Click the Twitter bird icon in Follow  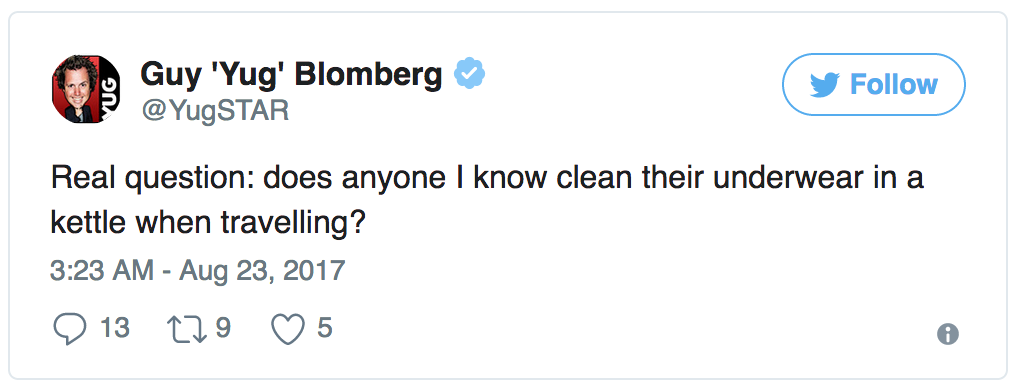825,85
